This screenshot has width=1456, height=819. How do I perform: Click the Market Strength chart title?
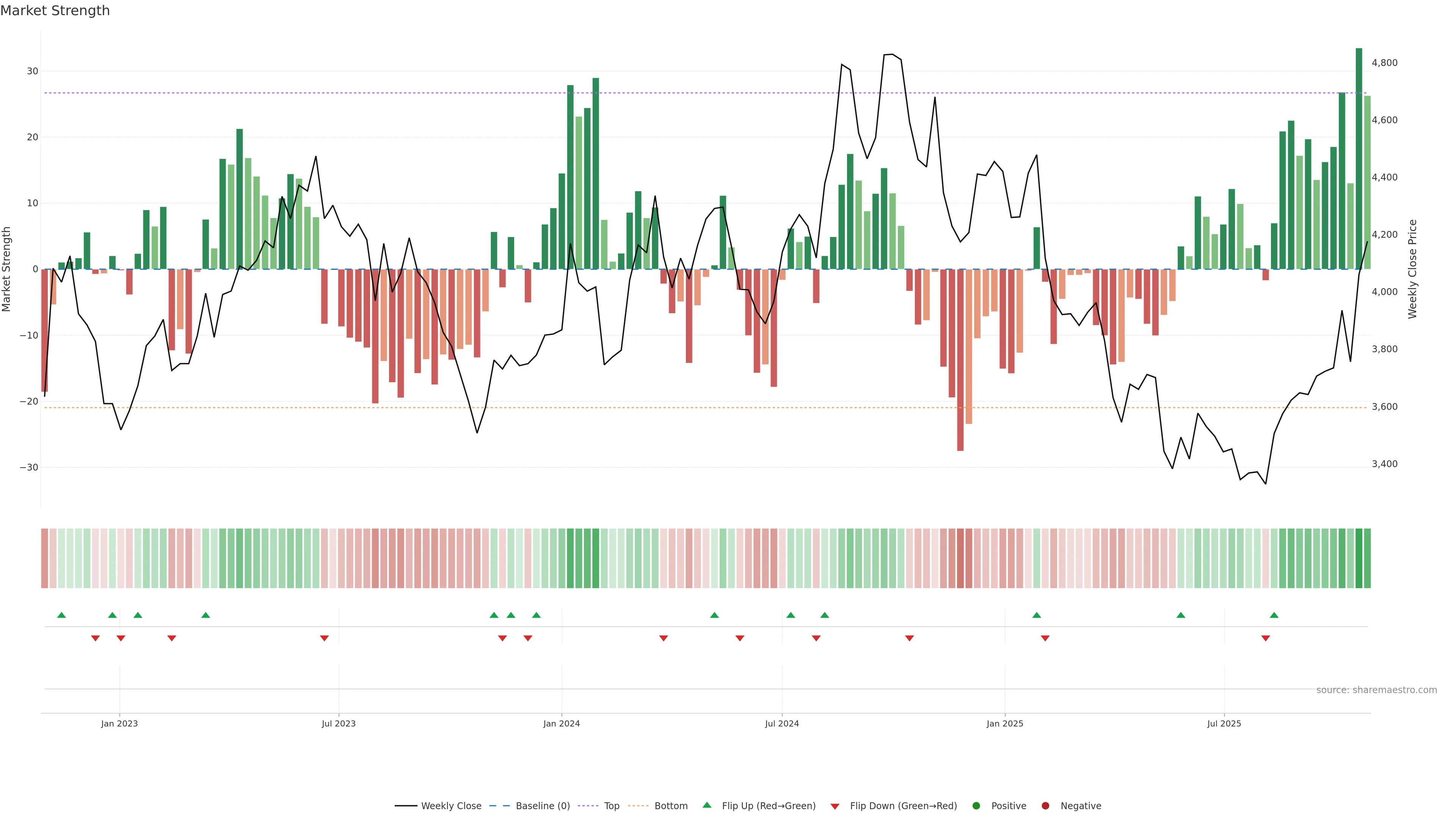55,11
